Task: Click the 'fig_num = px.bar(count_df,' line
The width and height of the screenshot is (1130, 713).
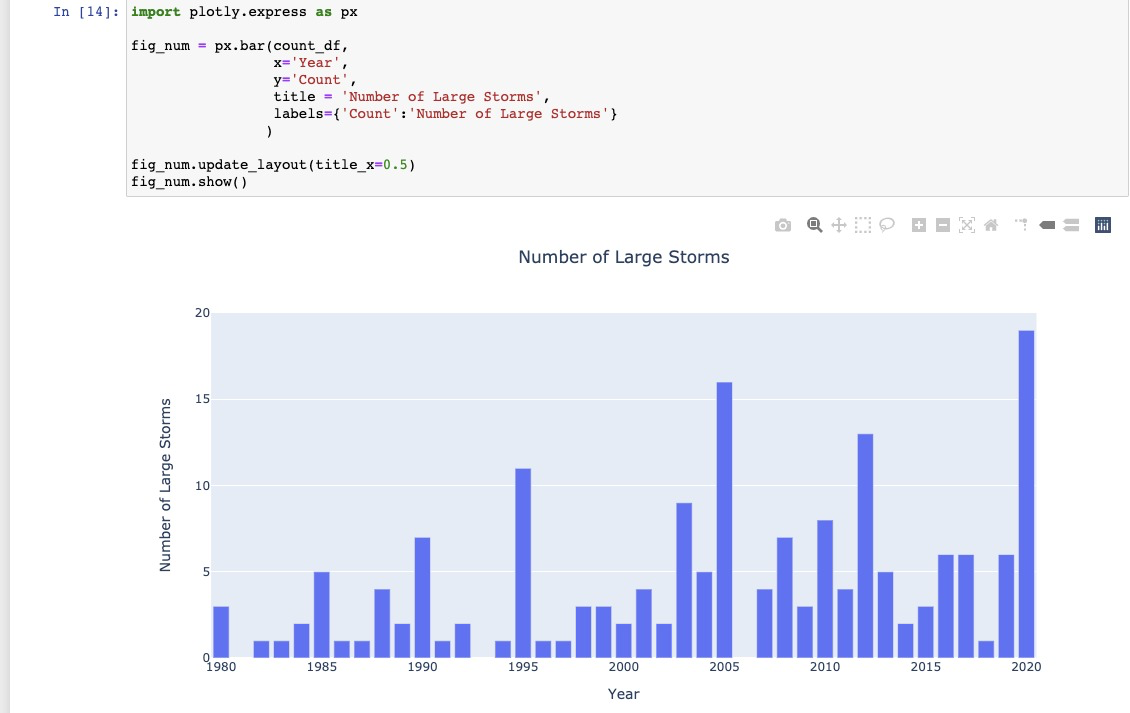Action: point(239,46)
